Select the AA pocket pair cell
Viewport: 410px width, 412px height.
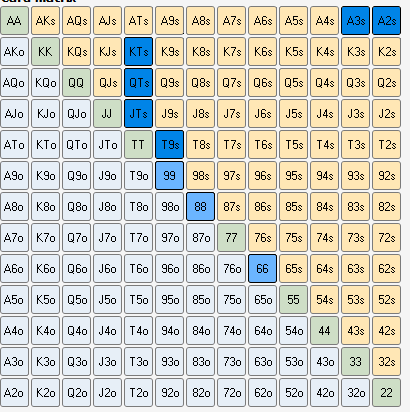[x=14, y=21]
